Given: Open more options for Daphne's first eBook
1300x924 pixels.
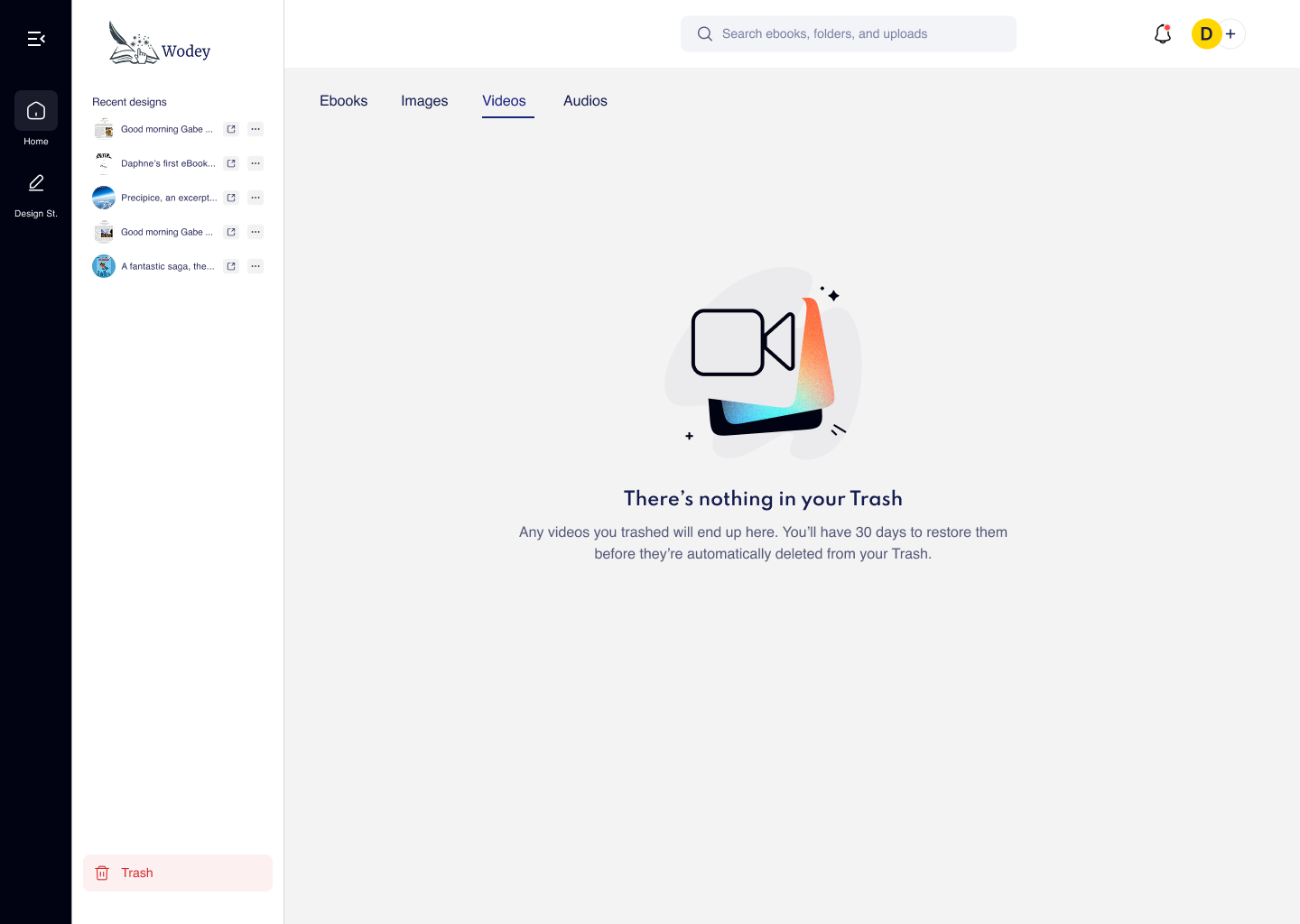Looking at the screenshot, I should tap(255, 163).
